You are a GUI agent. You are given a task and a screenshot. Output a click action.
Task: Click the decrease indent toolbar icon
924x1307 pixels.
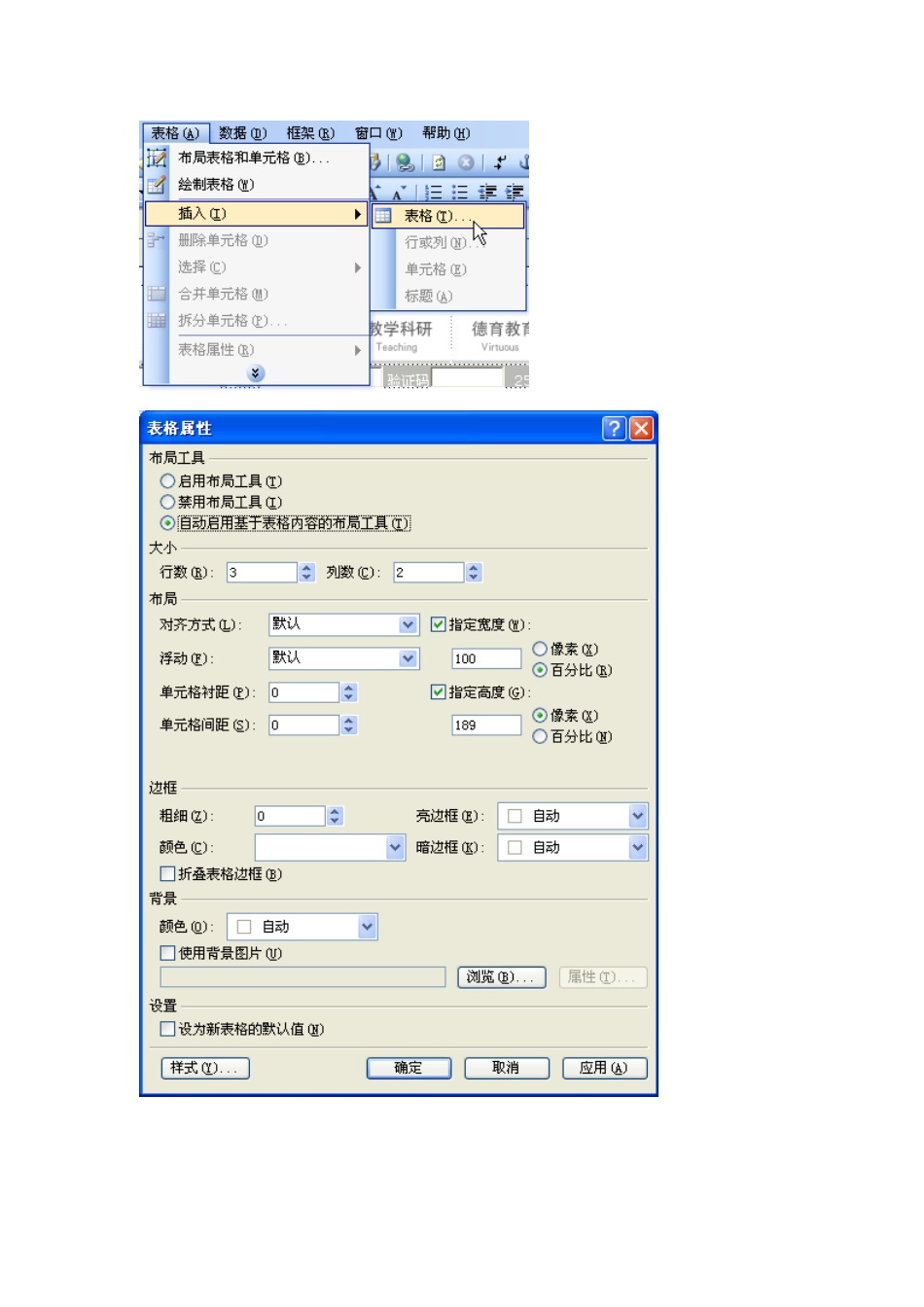[x=487, y=192]
